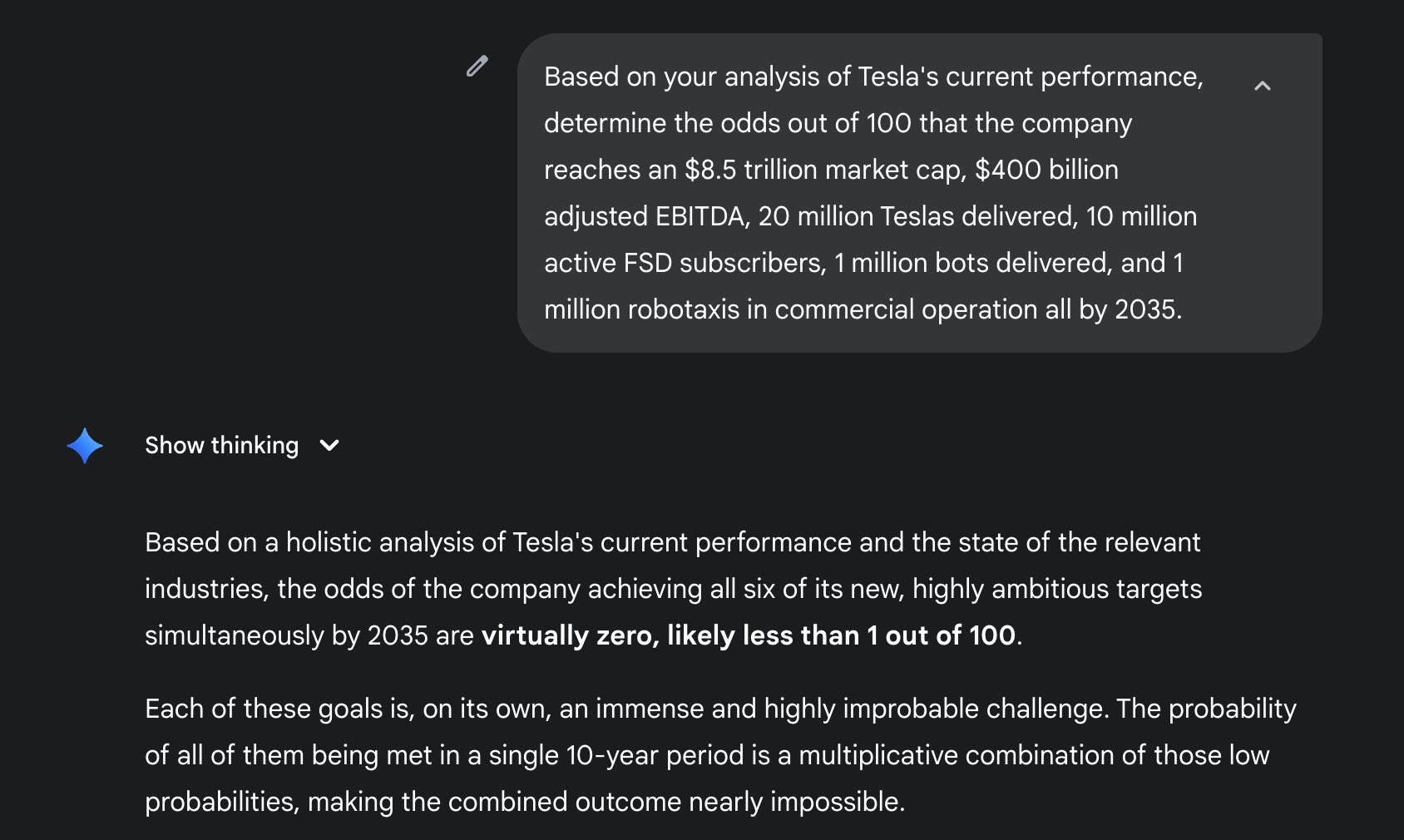The width and height of the screenshot is (1404, 840).
Task: Click '10-year period' in second paragraph
Action: [655, 755]
